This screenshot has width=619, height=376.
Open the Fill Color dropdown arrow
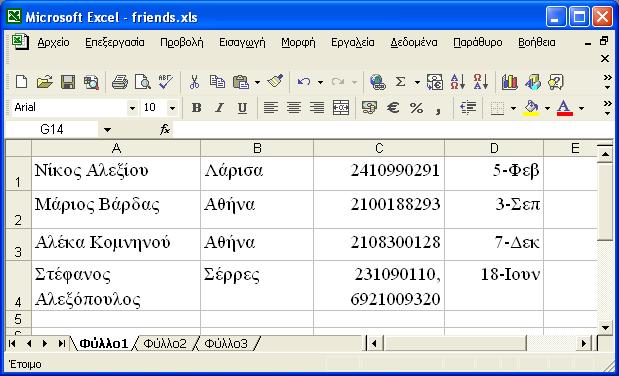547,108
